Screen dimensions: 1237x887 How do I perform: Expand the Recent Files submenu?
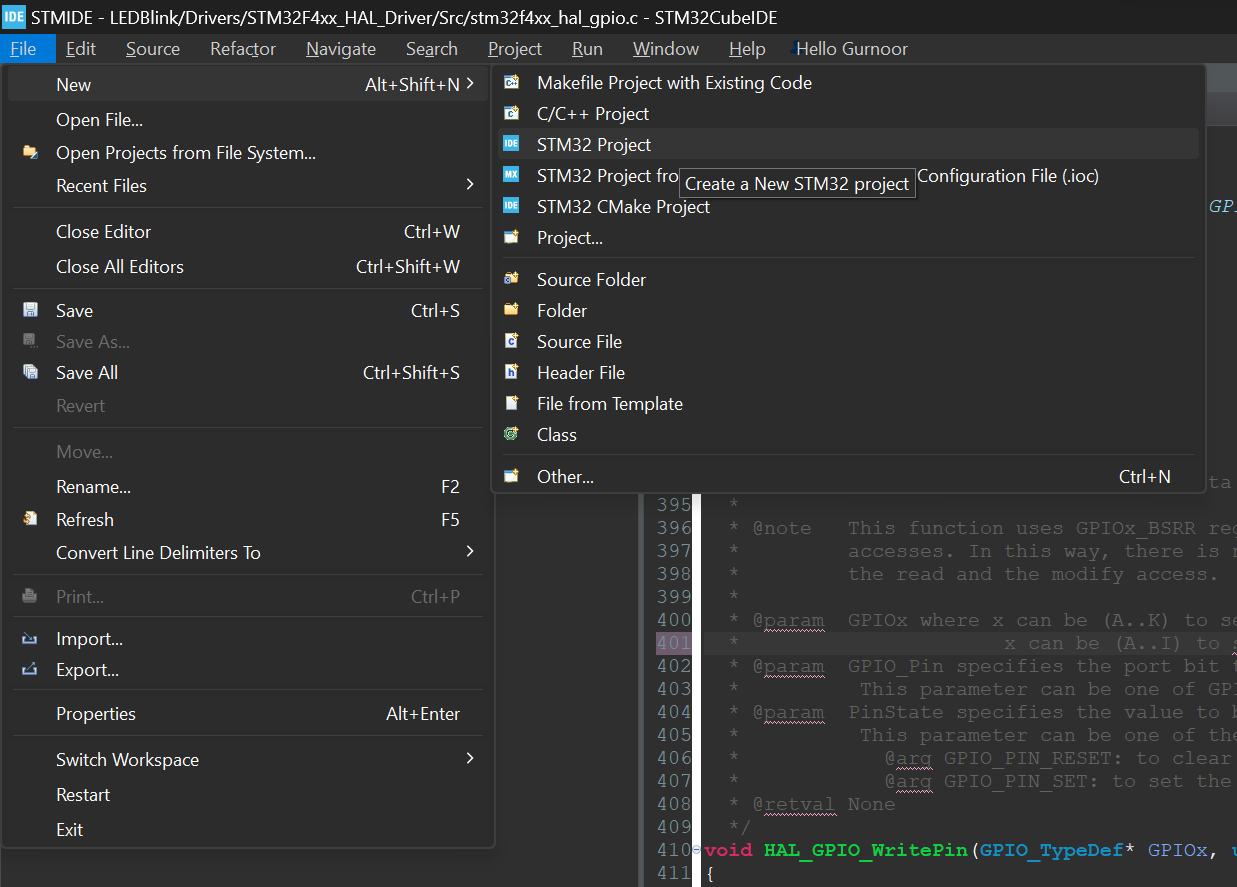pyautogui.click(x=468, y=184)
